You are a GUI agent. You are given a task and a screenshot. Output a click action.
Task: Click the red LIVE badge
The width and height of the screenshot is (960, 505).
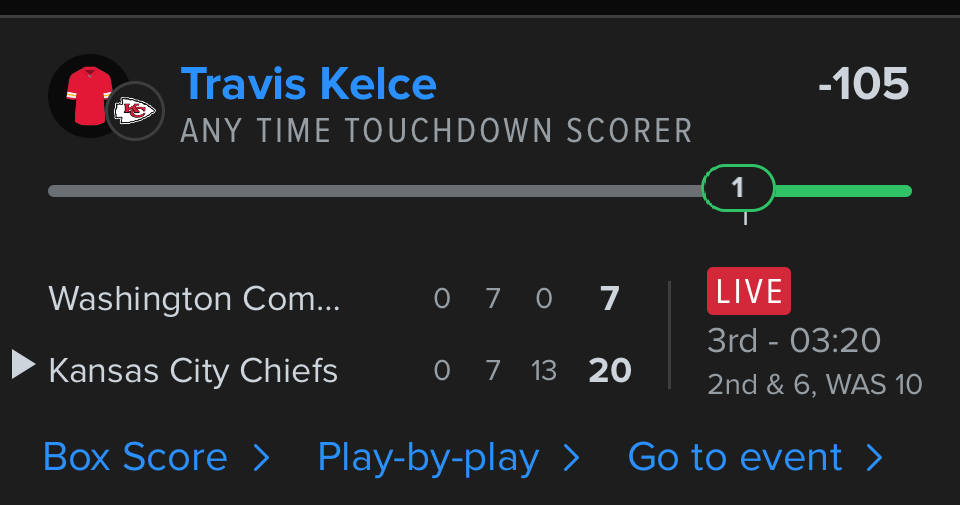(749, 291)
